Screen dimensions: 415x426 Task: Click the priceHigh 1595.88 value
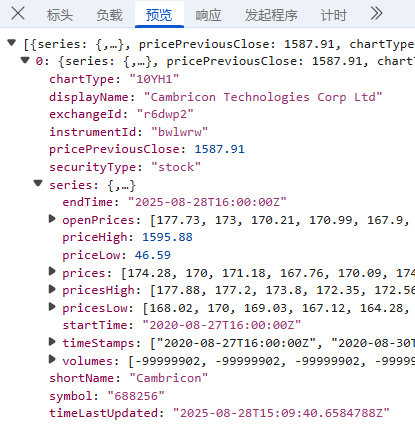(167, 237)
